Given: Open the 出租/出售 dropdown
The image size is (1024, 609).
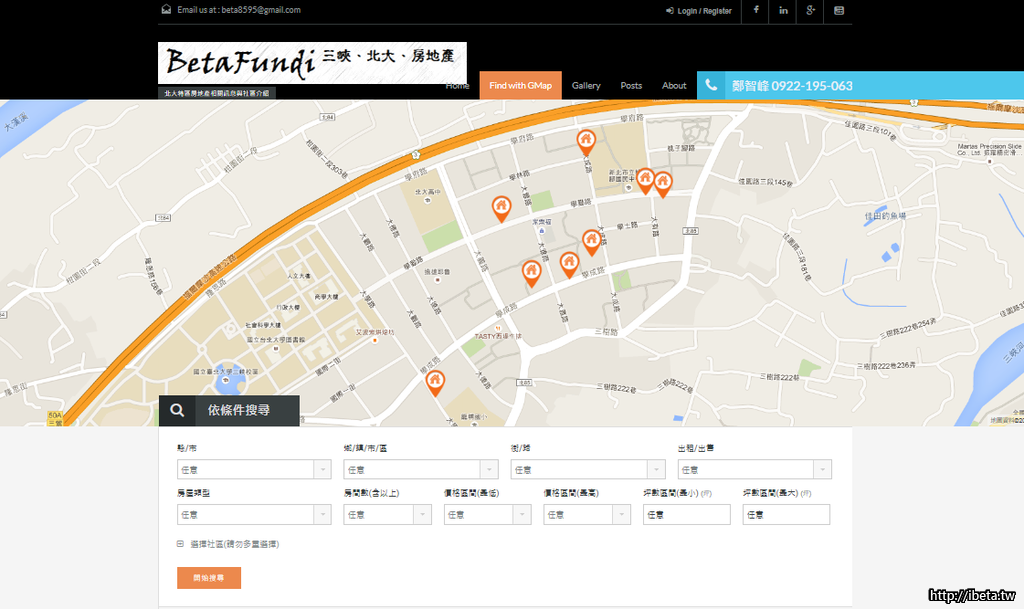Looking at the screenshot, I should pos(754,469).
